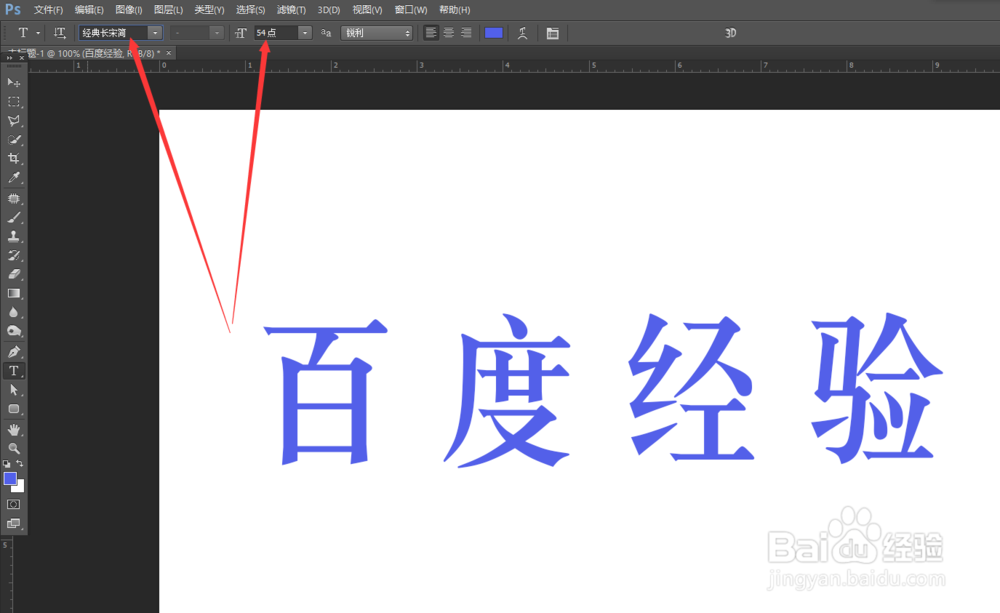The height and width of the screenshot is (613, 1000).
Task: Toggle text orientation
Action: click(x=59, y=33)
